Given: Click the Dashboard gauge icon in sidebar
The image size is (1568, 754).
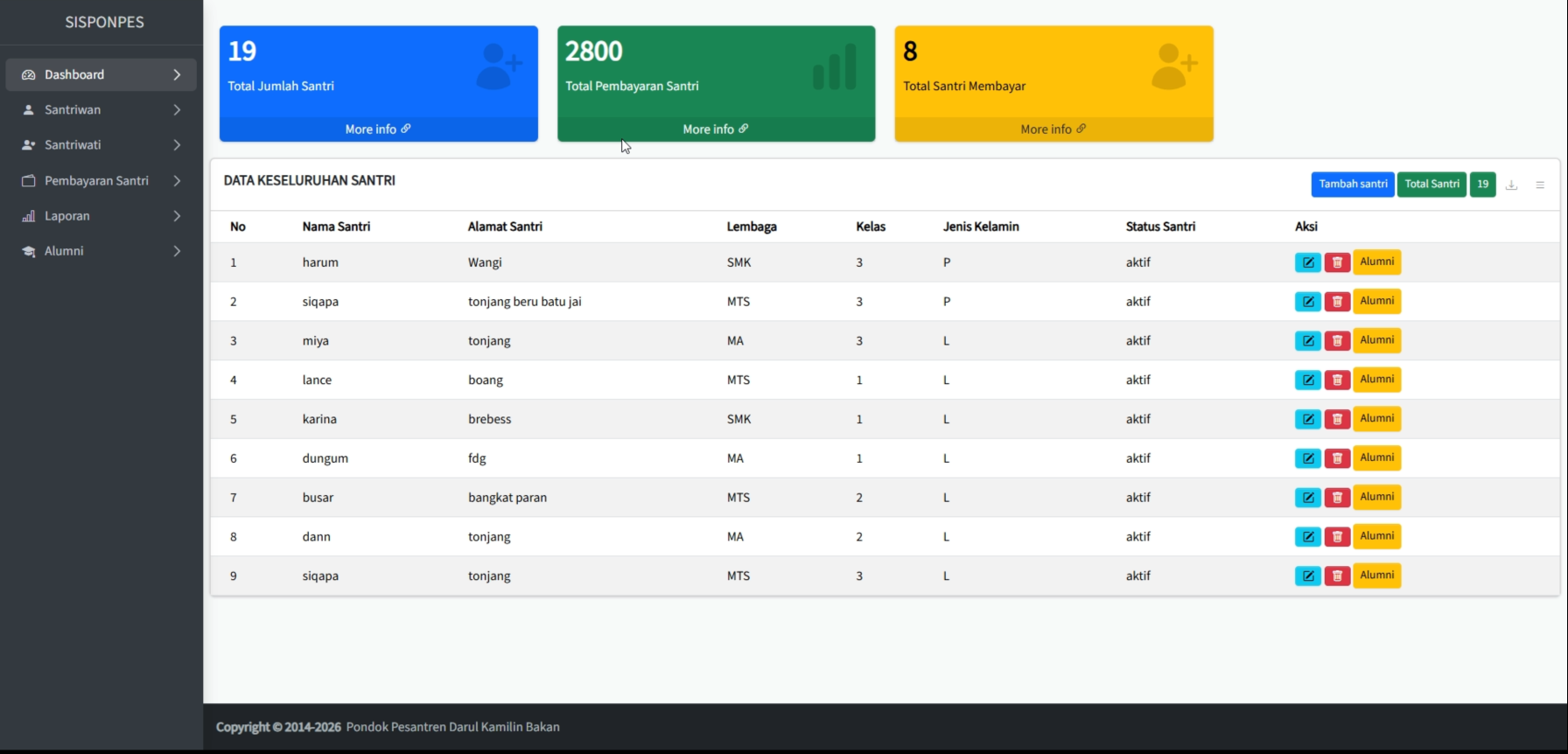Looking at the screenshot, I should (28, 75).
